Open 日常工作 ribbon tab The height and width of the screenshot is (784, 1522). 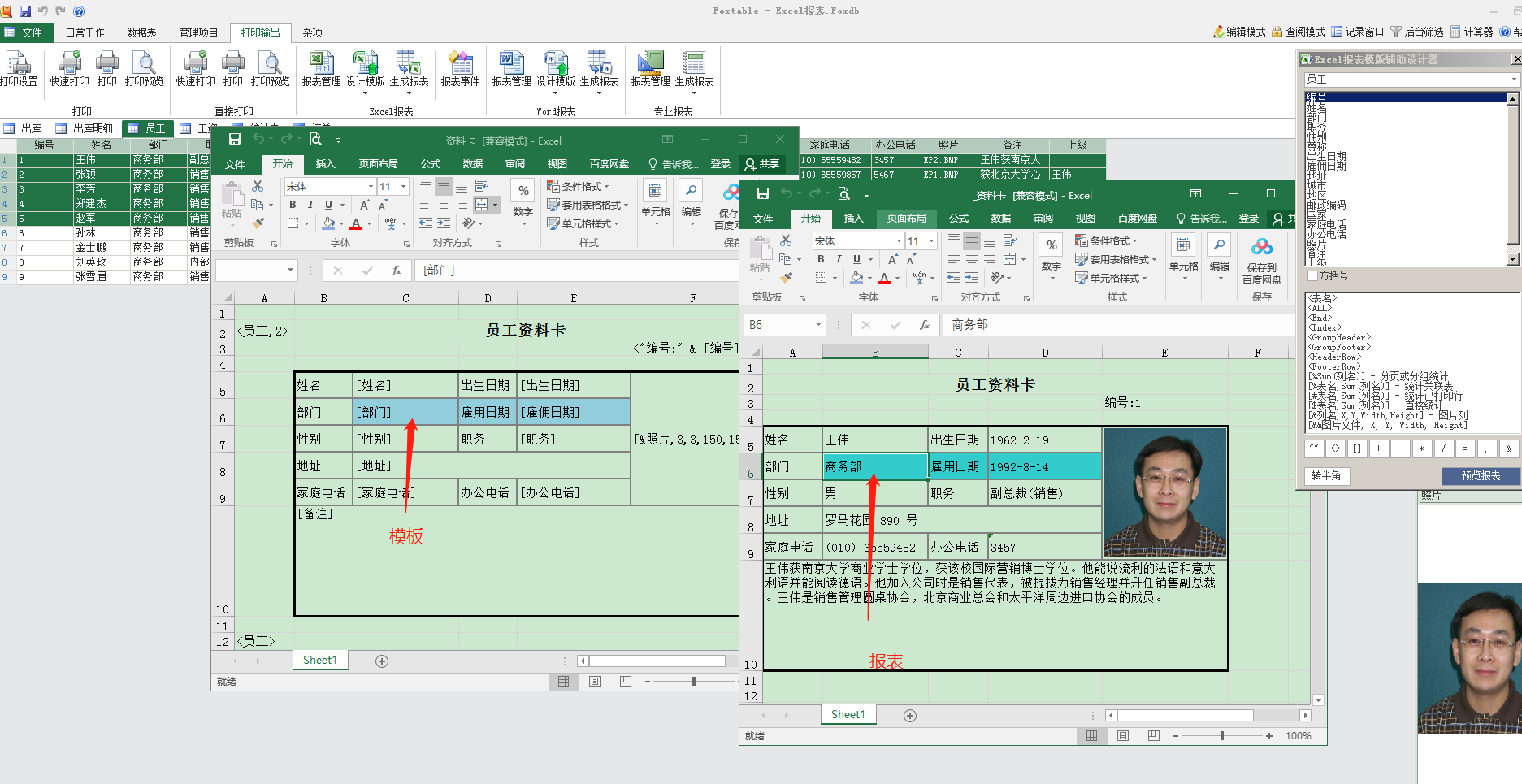point(85,32)
